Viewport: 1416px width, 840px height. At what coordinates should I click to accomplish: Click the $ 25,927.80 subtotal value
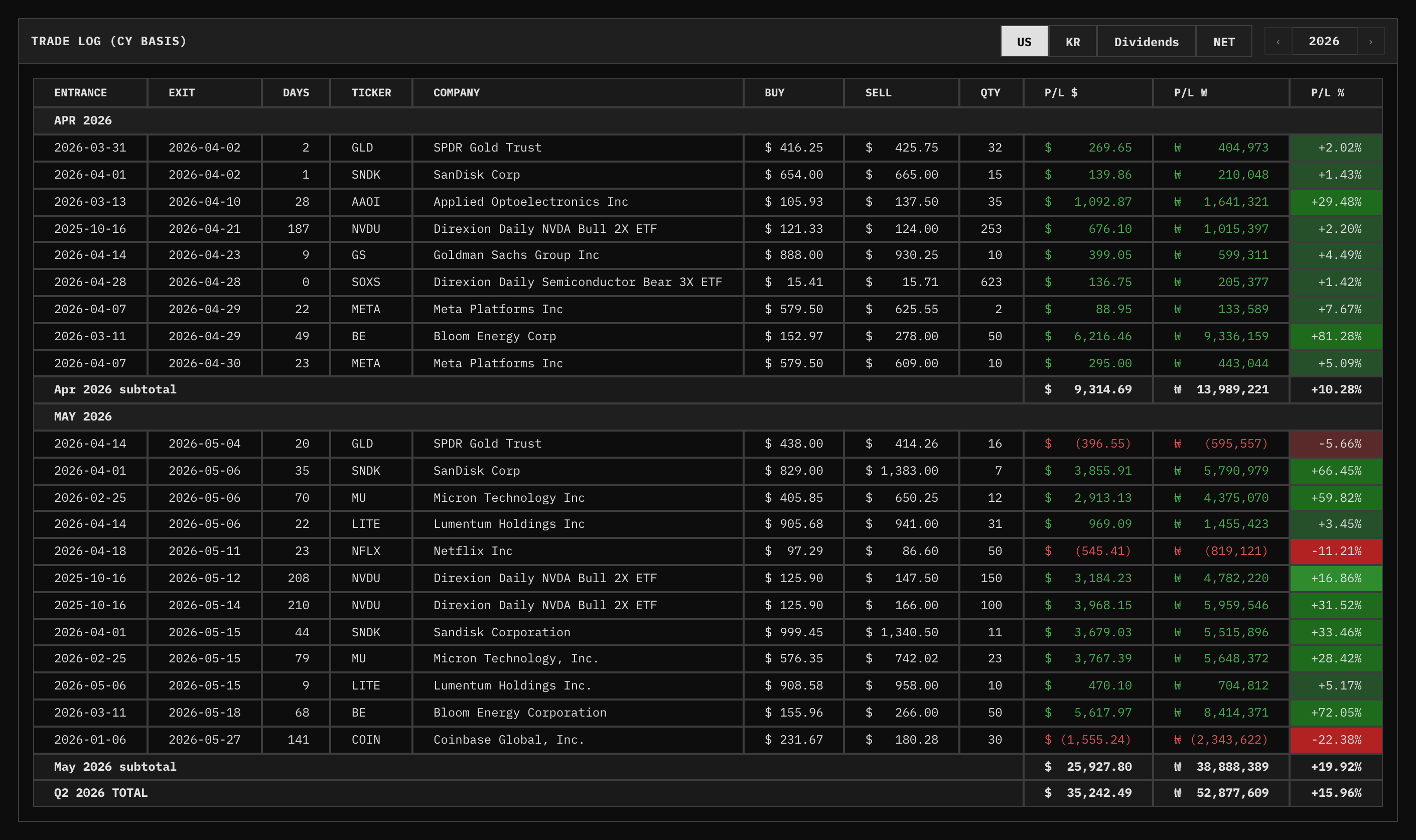1088,767
